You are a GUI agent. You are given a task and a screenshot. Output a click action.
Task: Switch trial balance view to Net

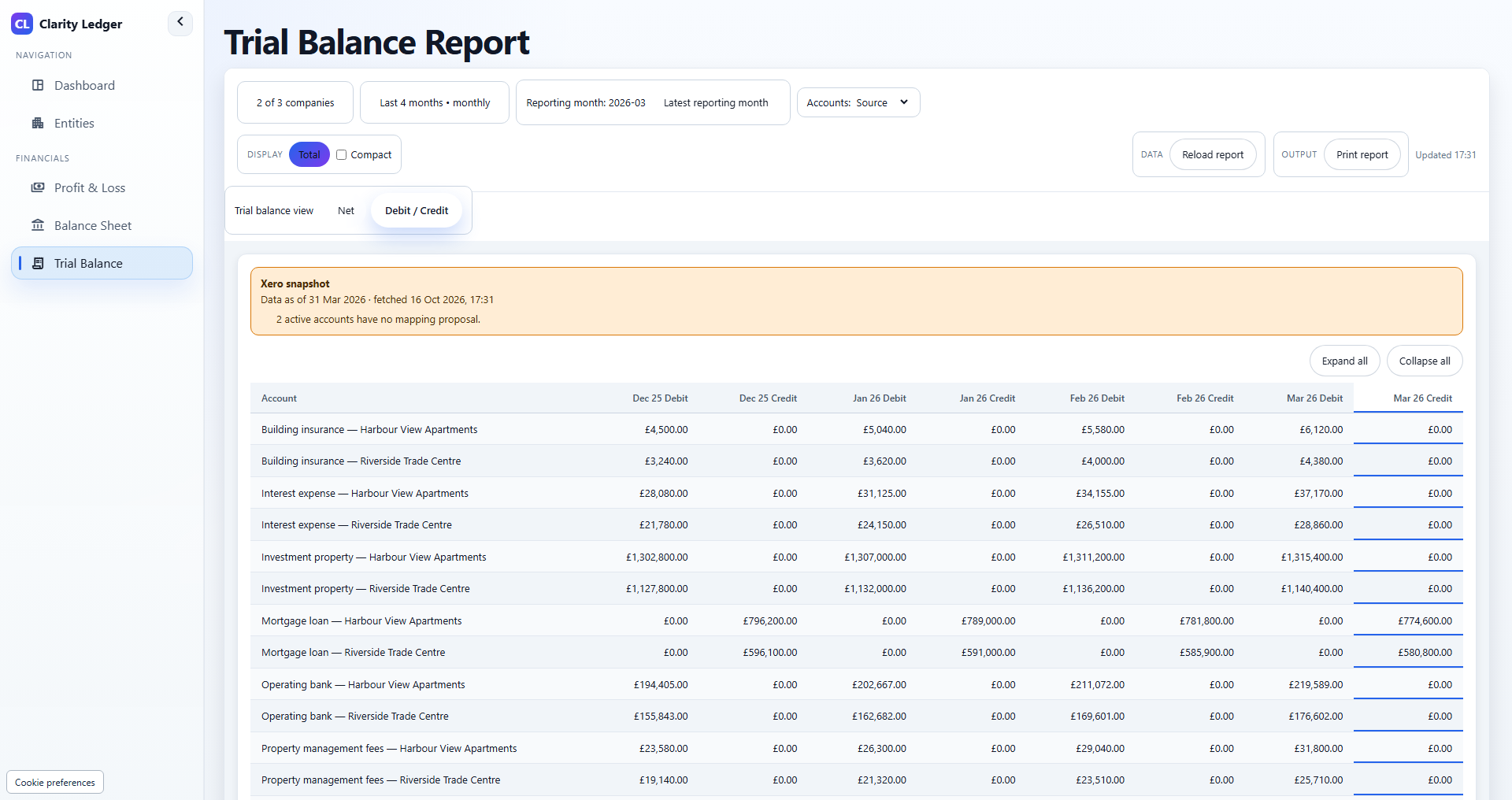tap(346, 210)
